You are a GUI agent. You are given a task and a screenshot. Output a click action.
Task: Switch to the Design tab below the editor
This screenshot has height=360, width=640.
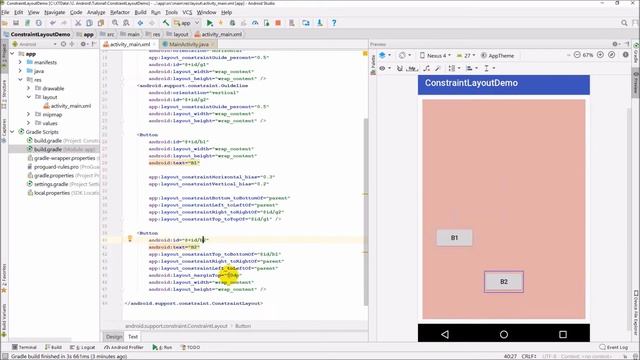[114, 337]
